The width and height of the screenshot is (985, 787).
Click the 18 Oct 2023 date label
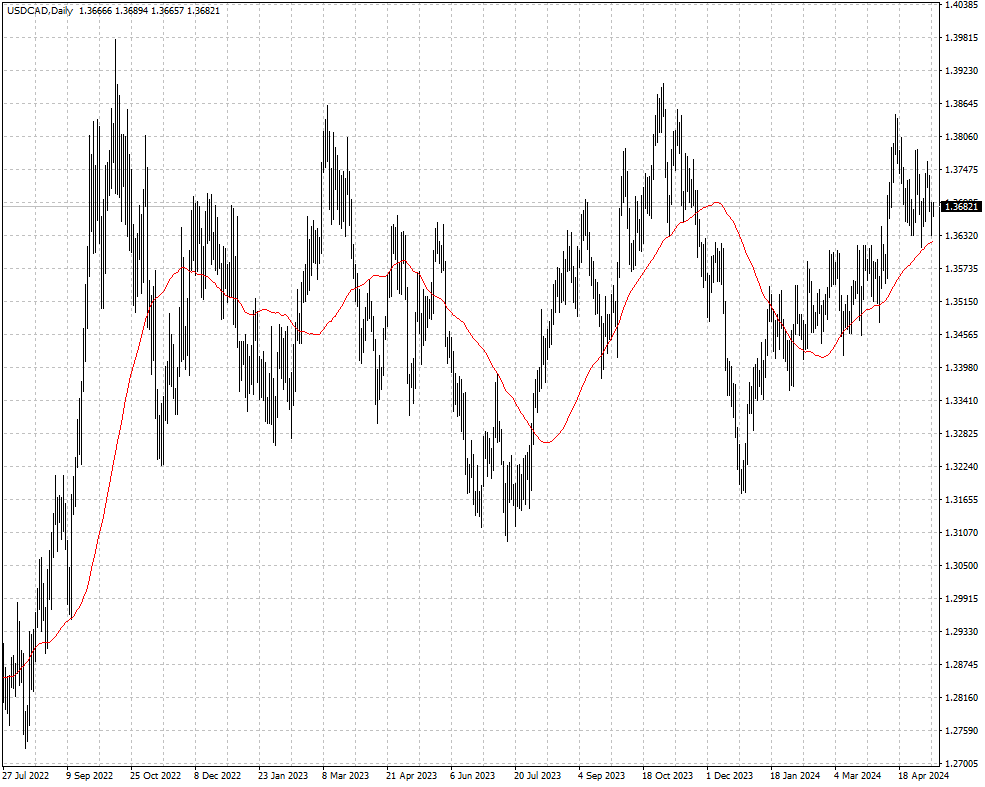click(667, 776)
